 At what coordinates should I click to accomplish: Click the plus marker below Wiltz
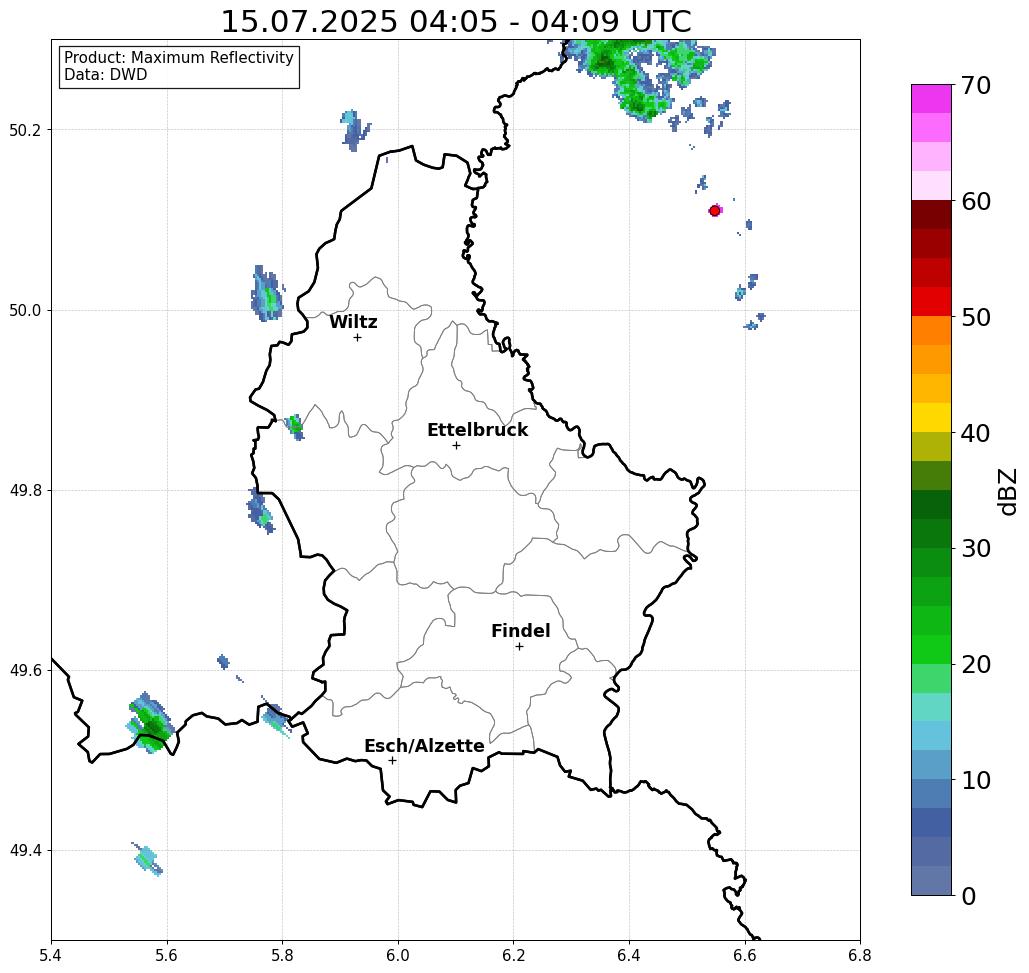[358, 338]
